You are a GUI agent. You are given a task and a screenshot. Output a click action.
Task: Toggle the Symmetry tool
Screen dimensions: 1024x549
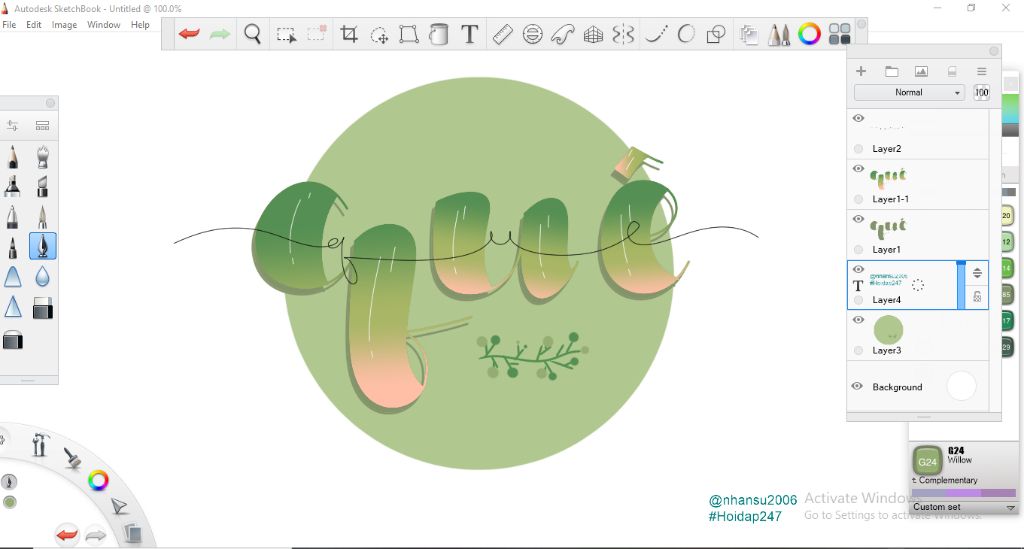[624, 34]
